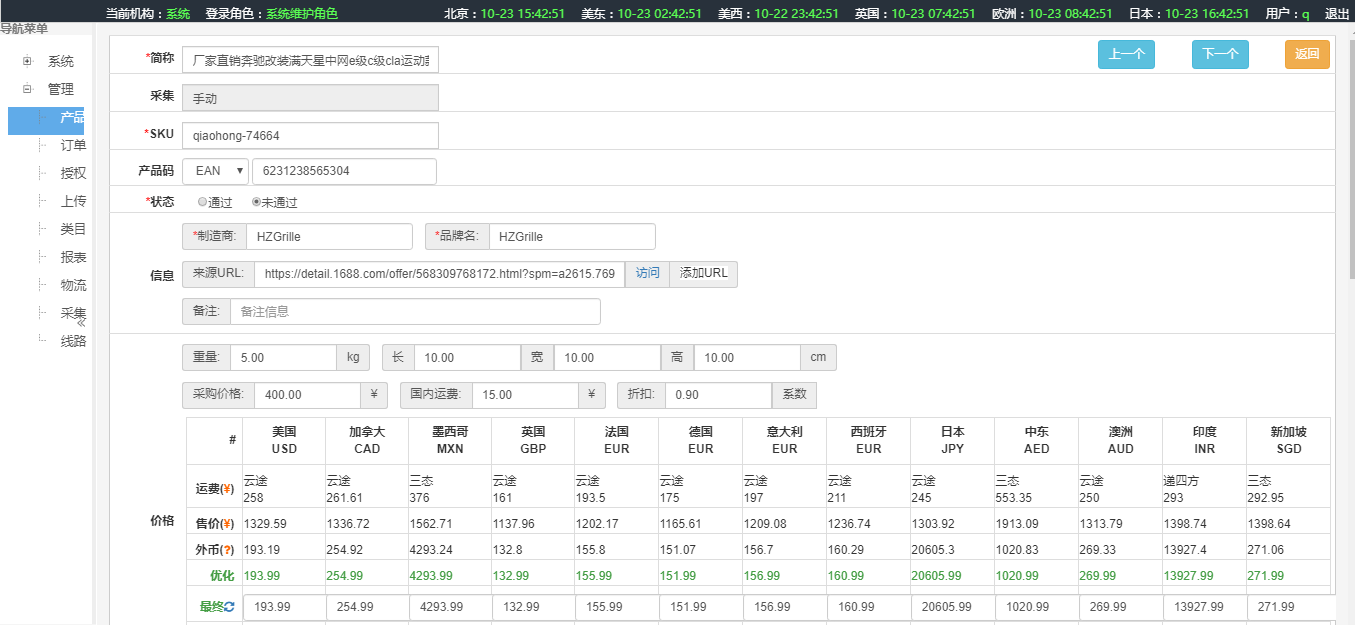Open 物流 in the navigation menu
This screenshot has height=625, width=1355.
pos(73,285)
